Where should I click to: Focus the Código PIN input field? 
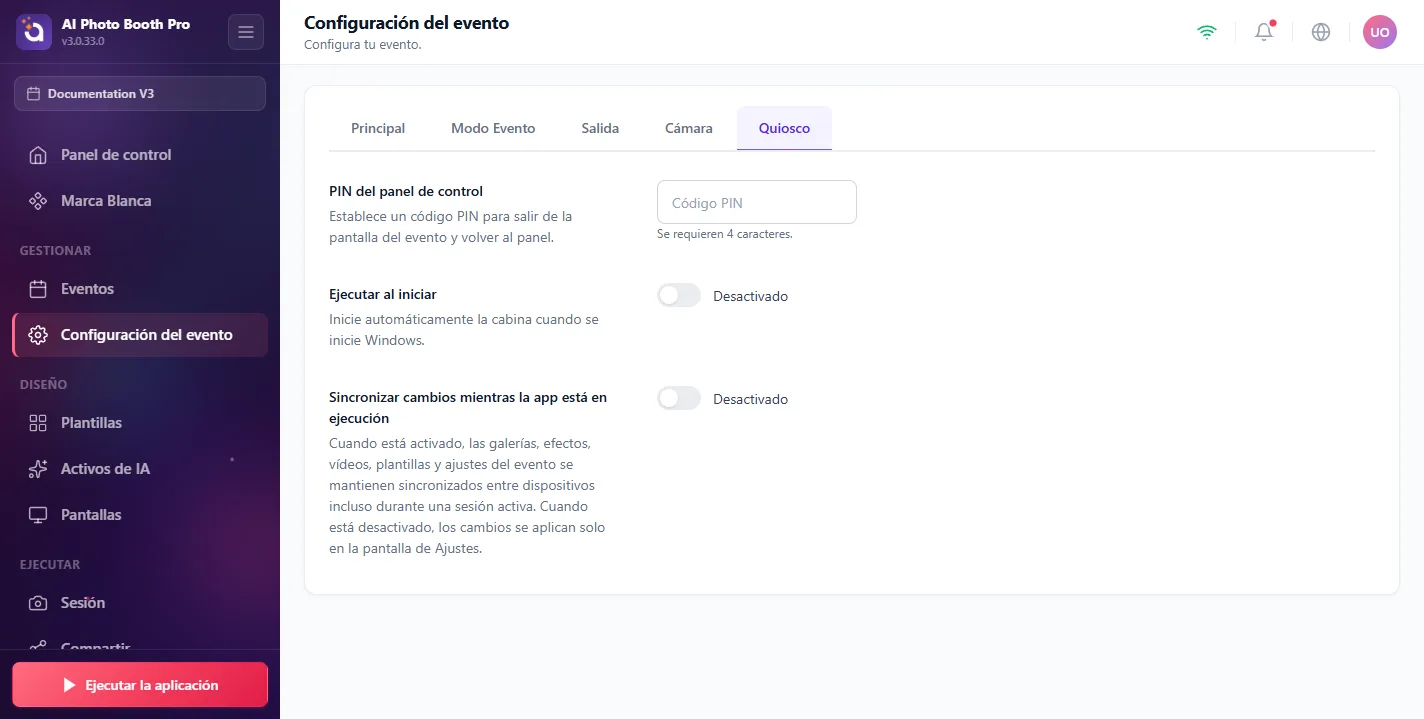point(757,202)
